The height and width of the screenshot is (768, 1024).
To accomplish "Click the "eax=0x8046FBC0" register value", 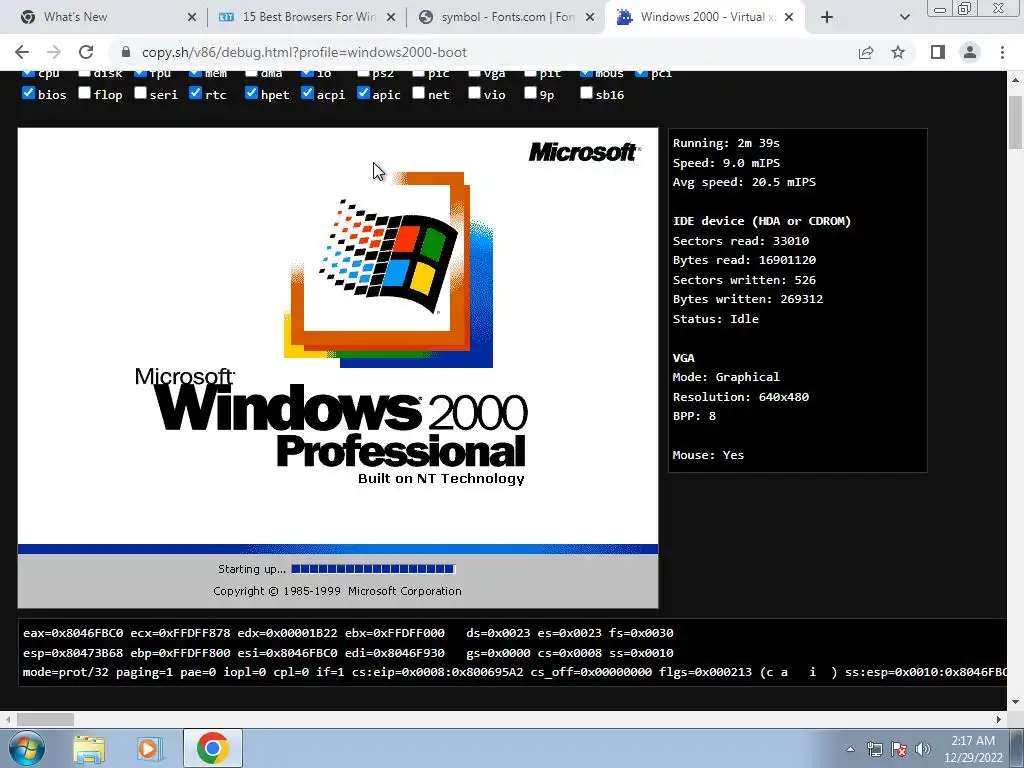I will (x=73, y=633).
